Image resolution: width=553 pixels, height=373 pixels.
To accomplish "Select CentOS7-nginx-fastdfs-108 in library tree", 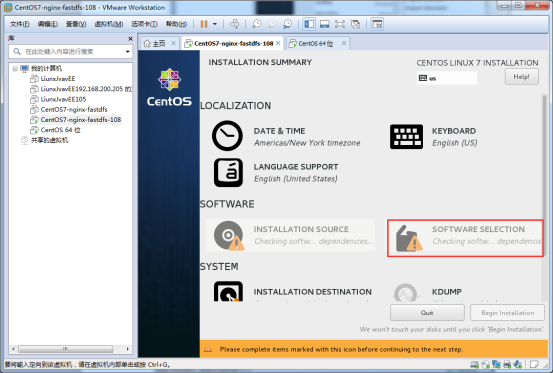I will (x=80, y=120).
